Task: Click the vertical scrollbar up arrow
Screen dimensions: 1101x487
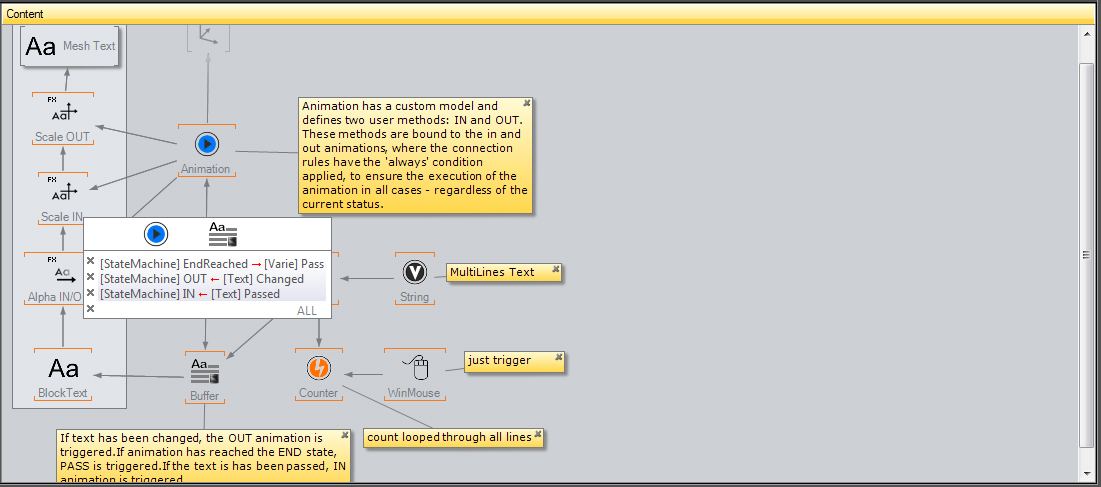Action: (1087, 33)
